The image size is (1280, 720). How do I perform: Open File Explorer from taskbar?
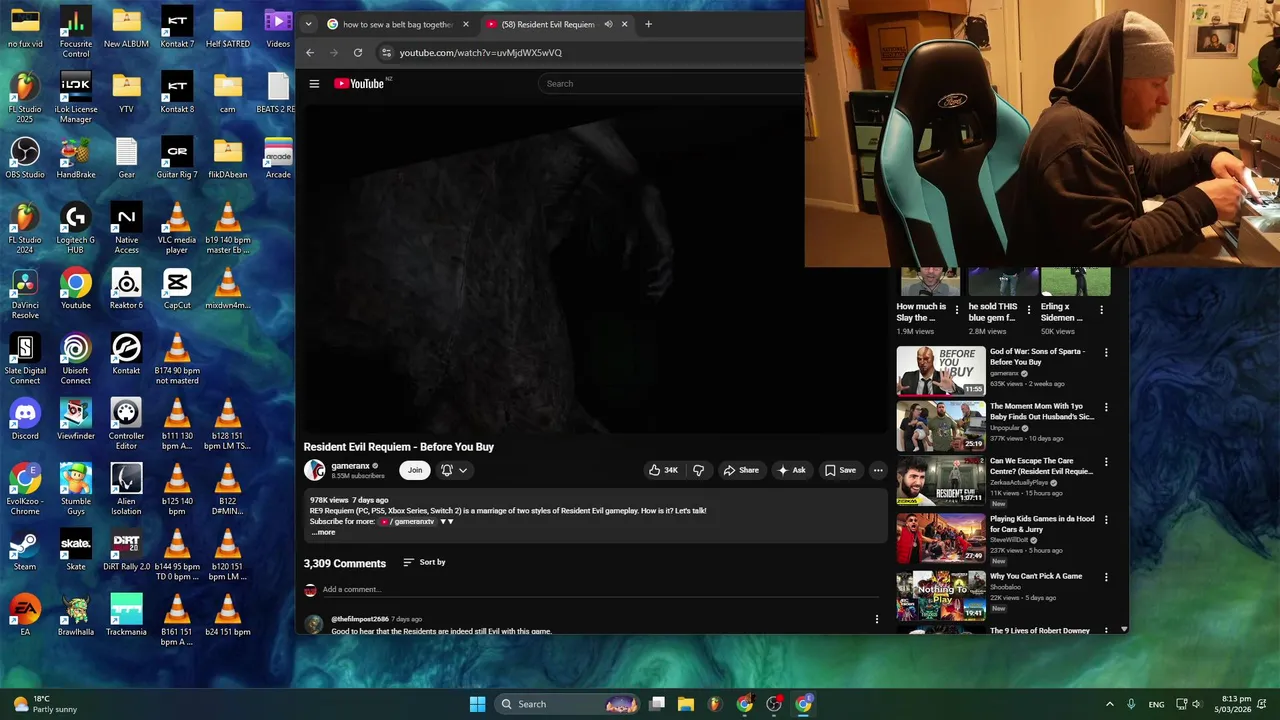pyautogui.click(x=686, y=704)
